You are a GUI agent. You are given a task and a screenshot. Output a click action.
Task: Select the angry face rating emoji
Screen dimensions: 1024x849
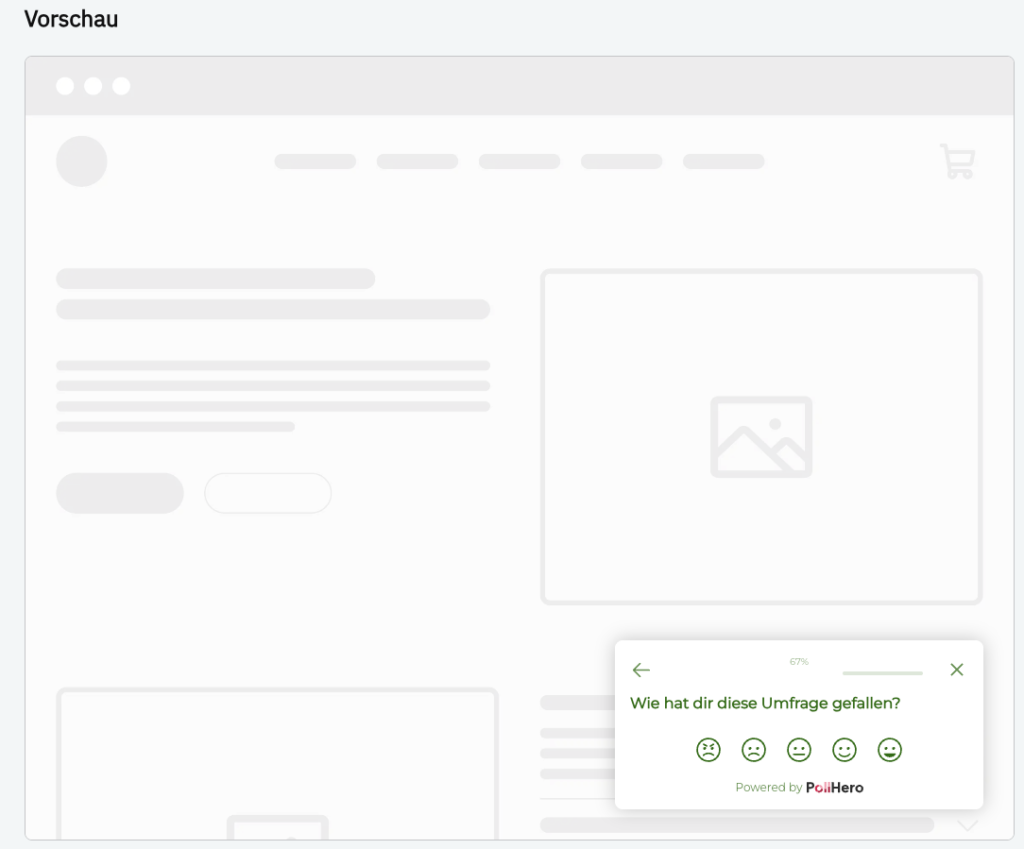[708, 750]
